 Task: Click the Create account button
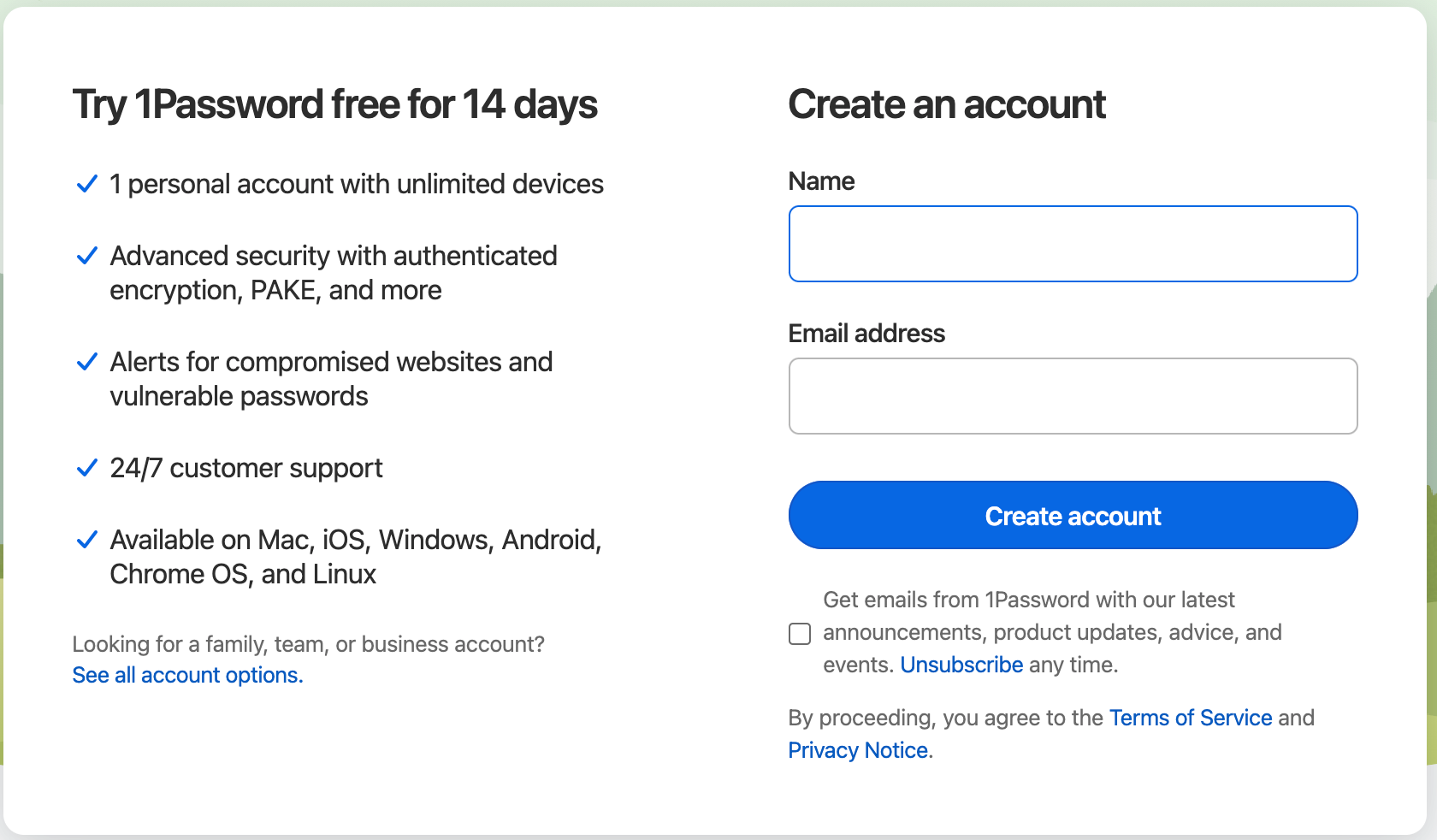(x=1073, y=515)
